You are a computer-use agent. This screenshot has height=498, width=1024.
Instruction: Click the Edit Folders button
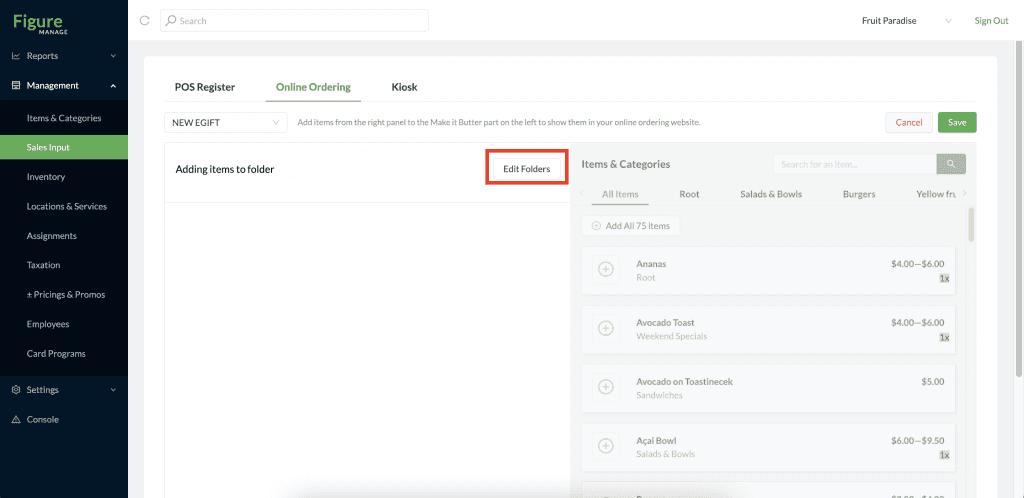pyautogui.click(x=526, y=169)
